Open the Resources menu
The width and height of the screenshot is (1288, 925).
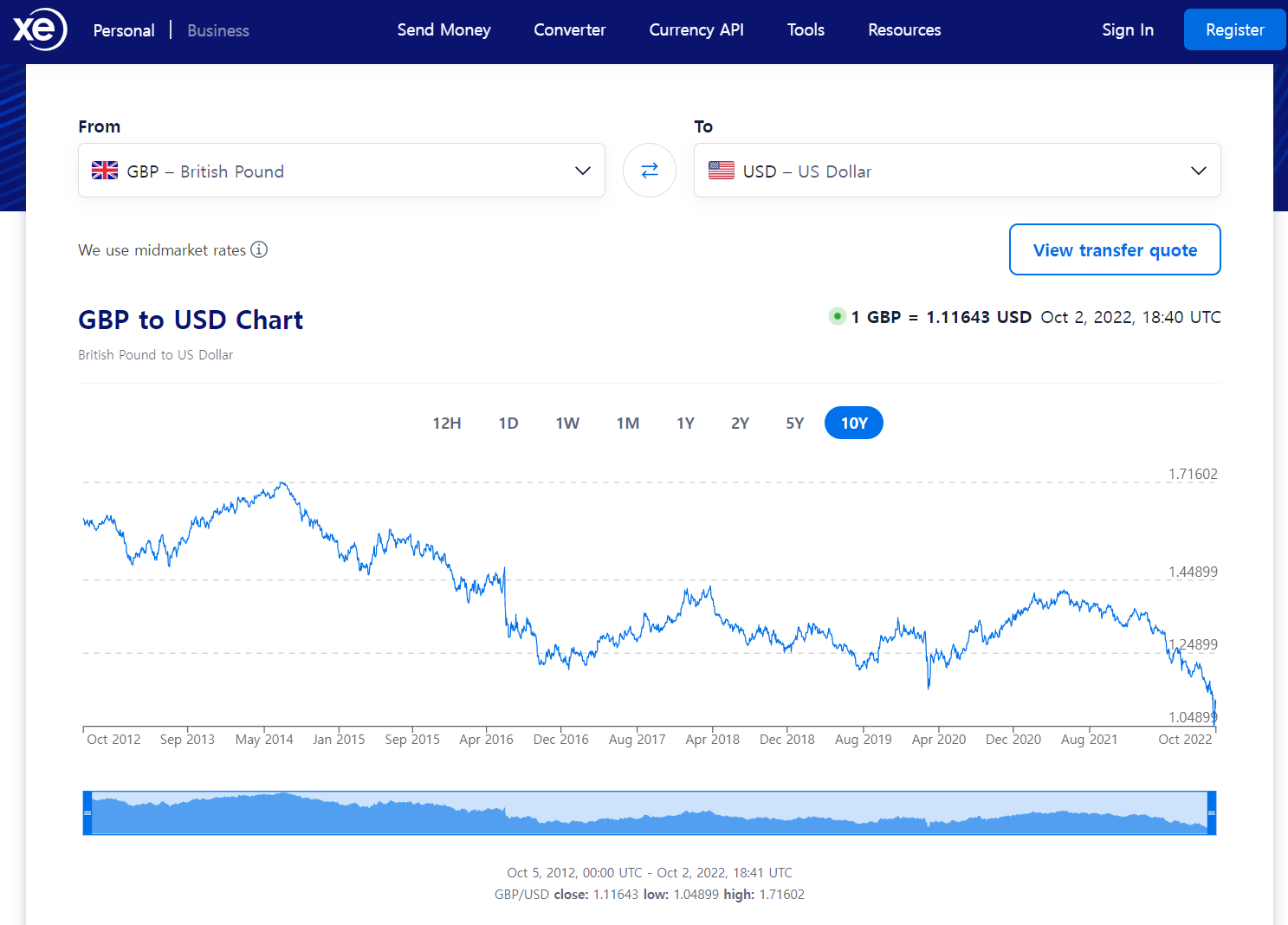tap(904, 29)
